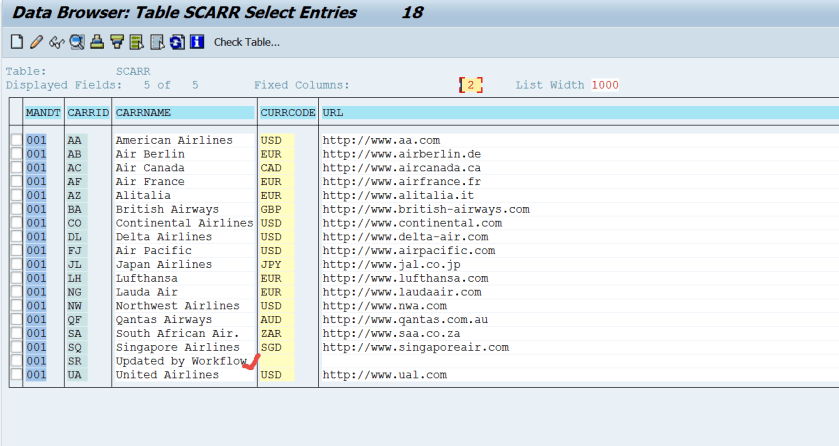The width and height of the screenshot is (839, 446).
Task: Click the http://www.british-airways.com URL
Action: coord(426,210)
